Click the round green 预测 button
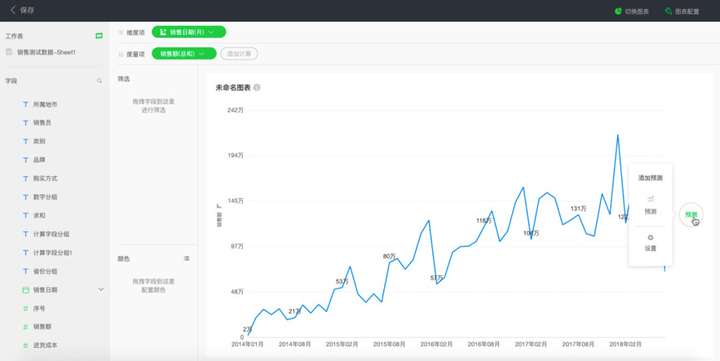The image size is (720, 361). [x=691, y=214]
